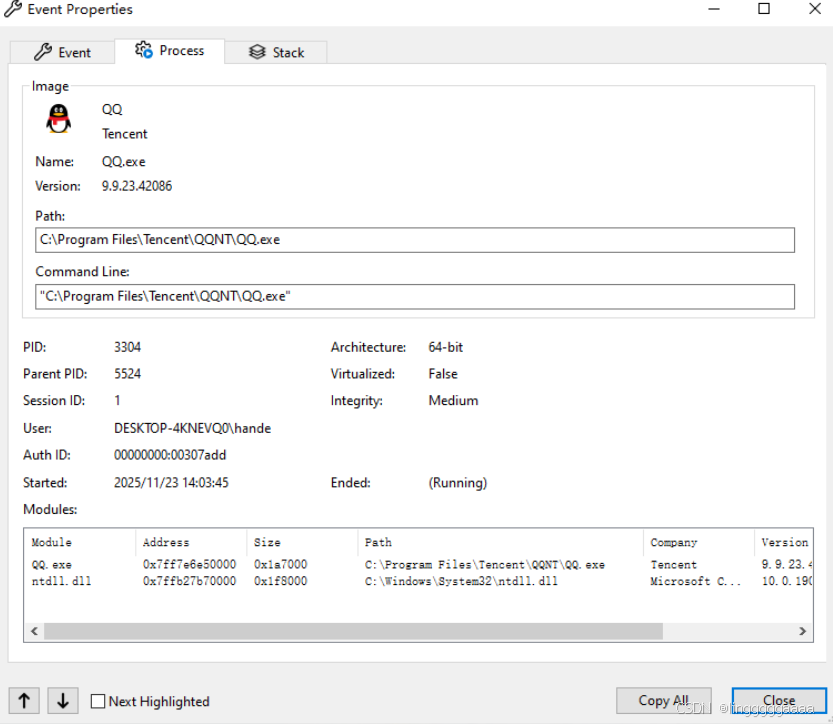Minimize the Event Properties window

coord(714,9)
